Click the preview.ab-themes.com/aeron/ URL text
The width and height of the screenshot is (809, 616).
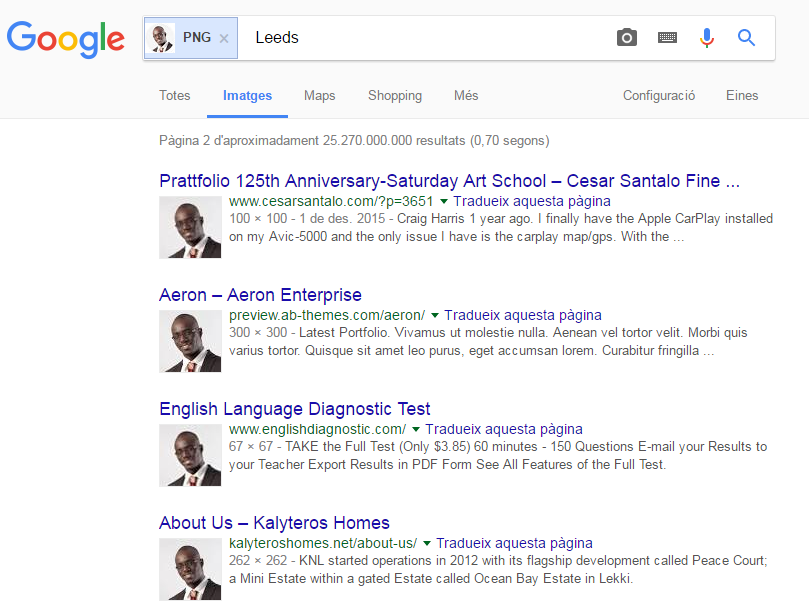tap(327, 315)
